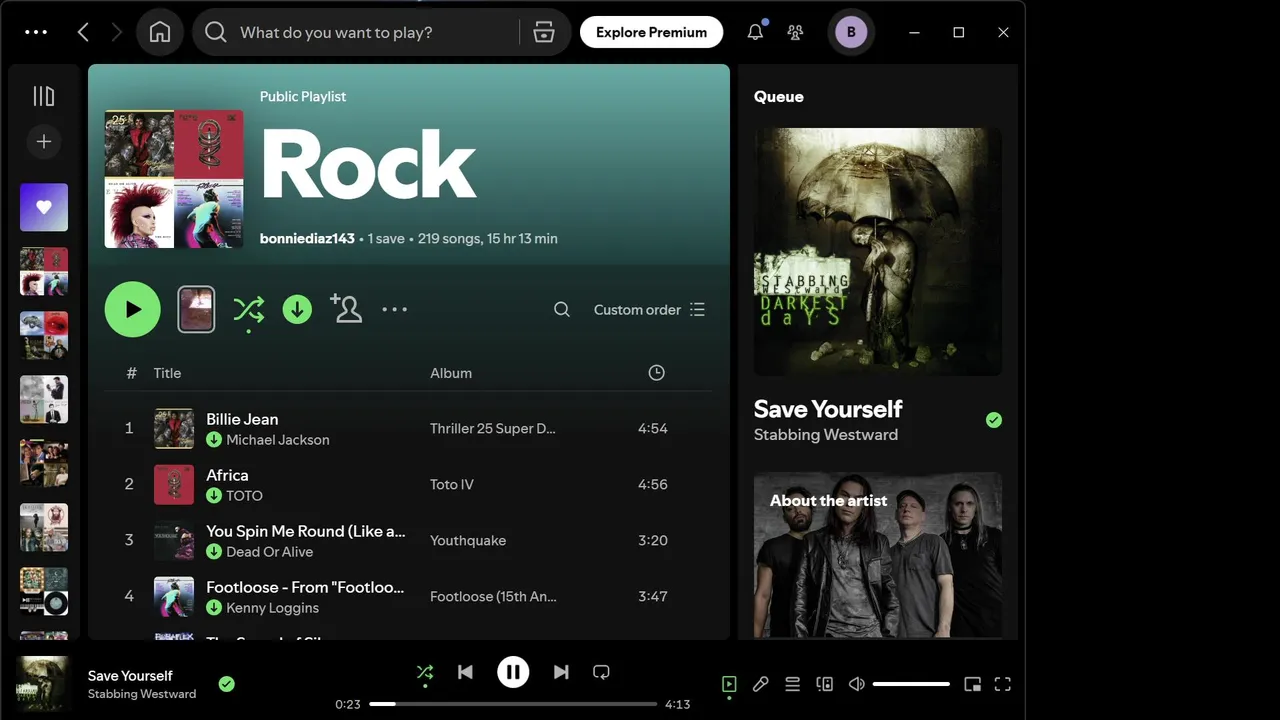This screenshot has width=1280, height=720.
Task: Open the Thriller 25 Super D... album link
Action: tap(493, 428)
